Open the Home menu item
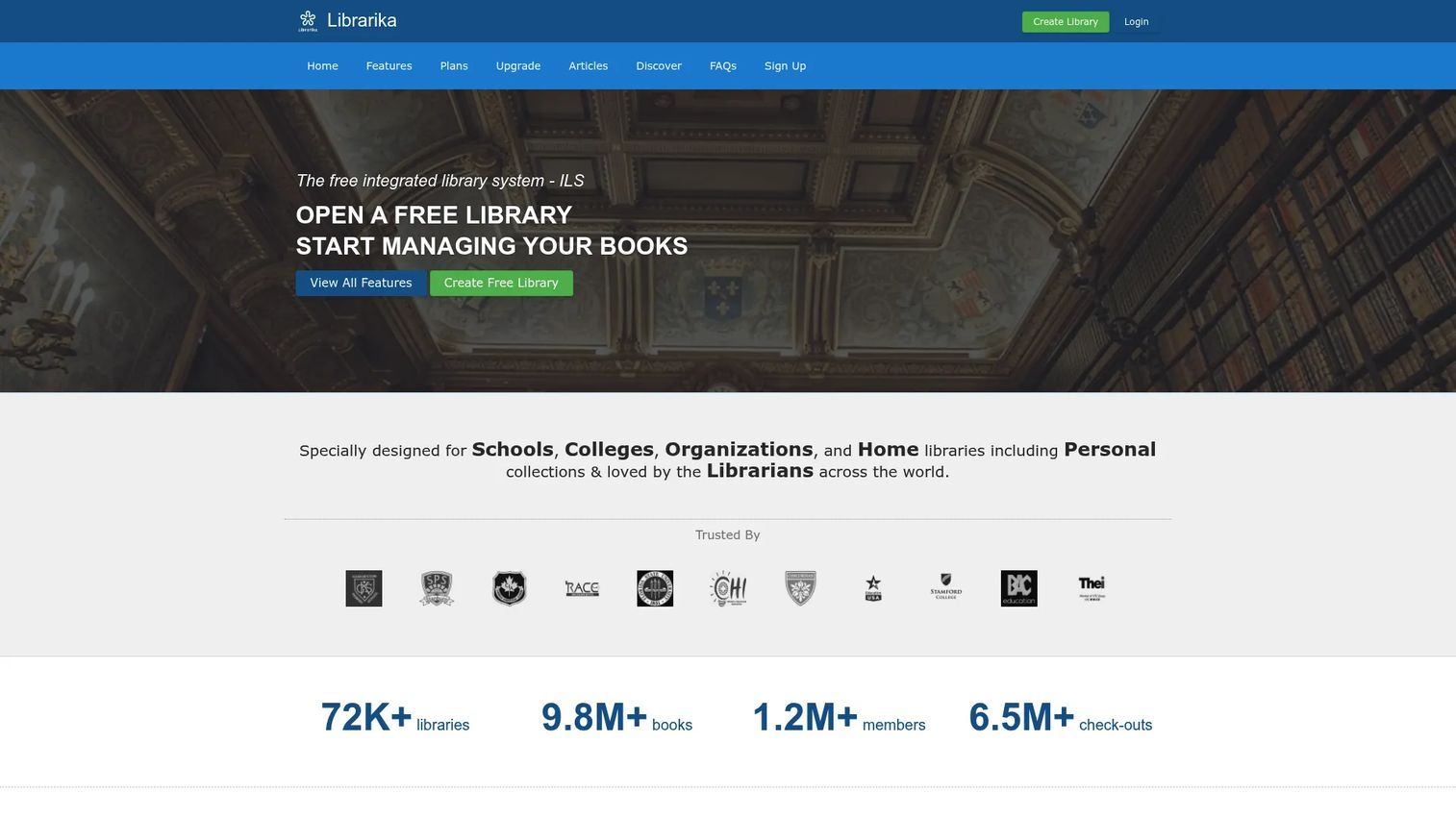The width and height of the screenshot is (1456, 818). (322, 66)
